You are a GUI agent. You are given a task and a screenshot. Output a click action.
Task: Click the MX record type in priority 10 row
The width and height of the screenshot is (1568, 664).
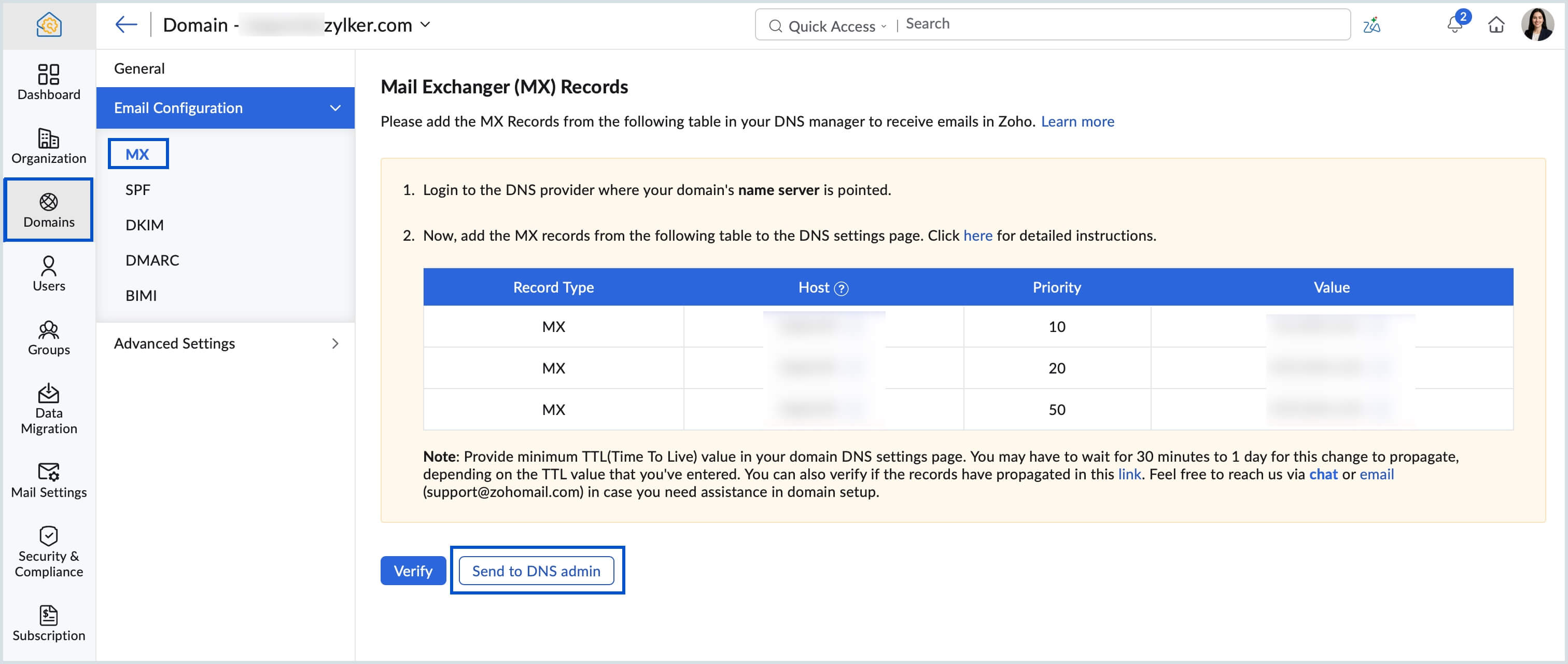553,326
